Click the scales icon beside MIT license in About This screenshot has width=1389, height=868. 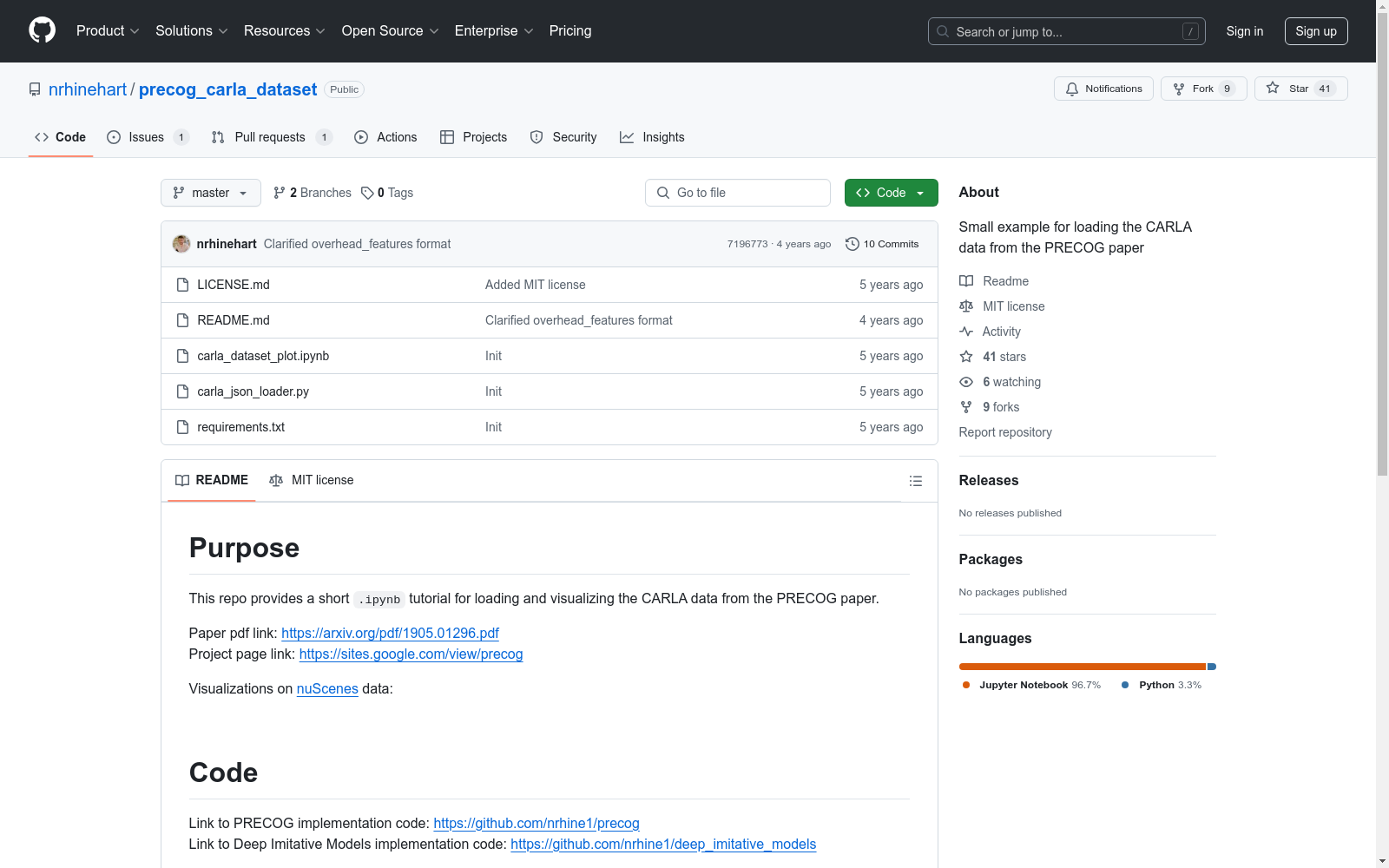pos(966,306)
